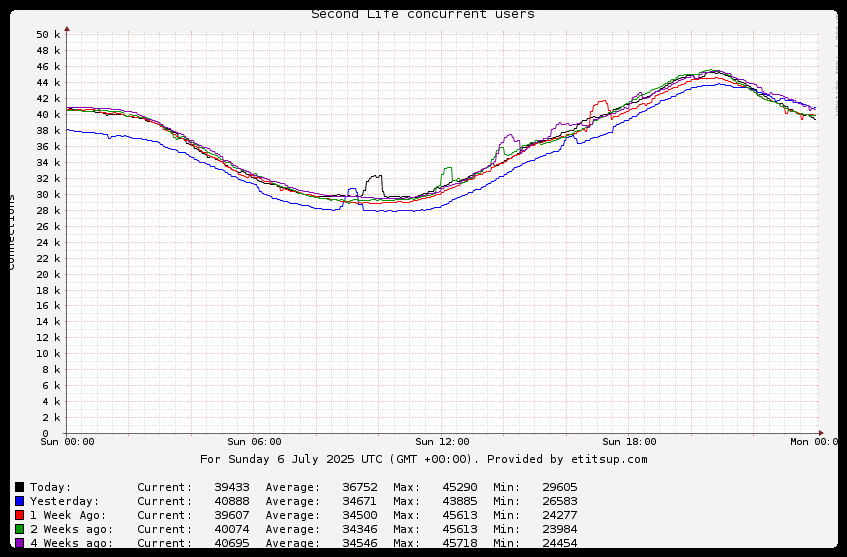Click Today's current value 39433
Screen dimensions: 847x557
pyautogui.click(x=232, y=487)
